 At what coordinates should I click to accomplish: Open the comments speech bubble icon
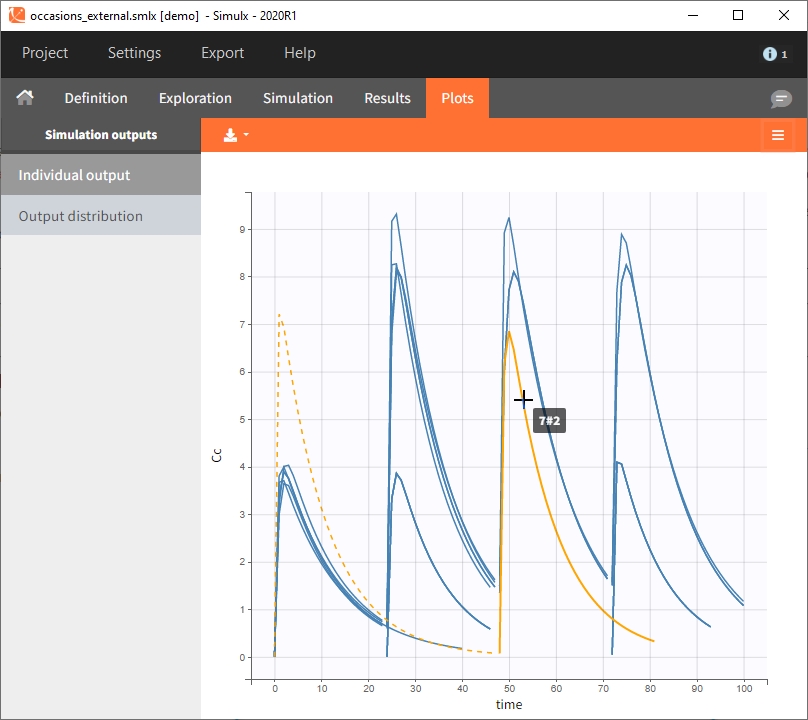pyautogui.click(x=780, y=98)
